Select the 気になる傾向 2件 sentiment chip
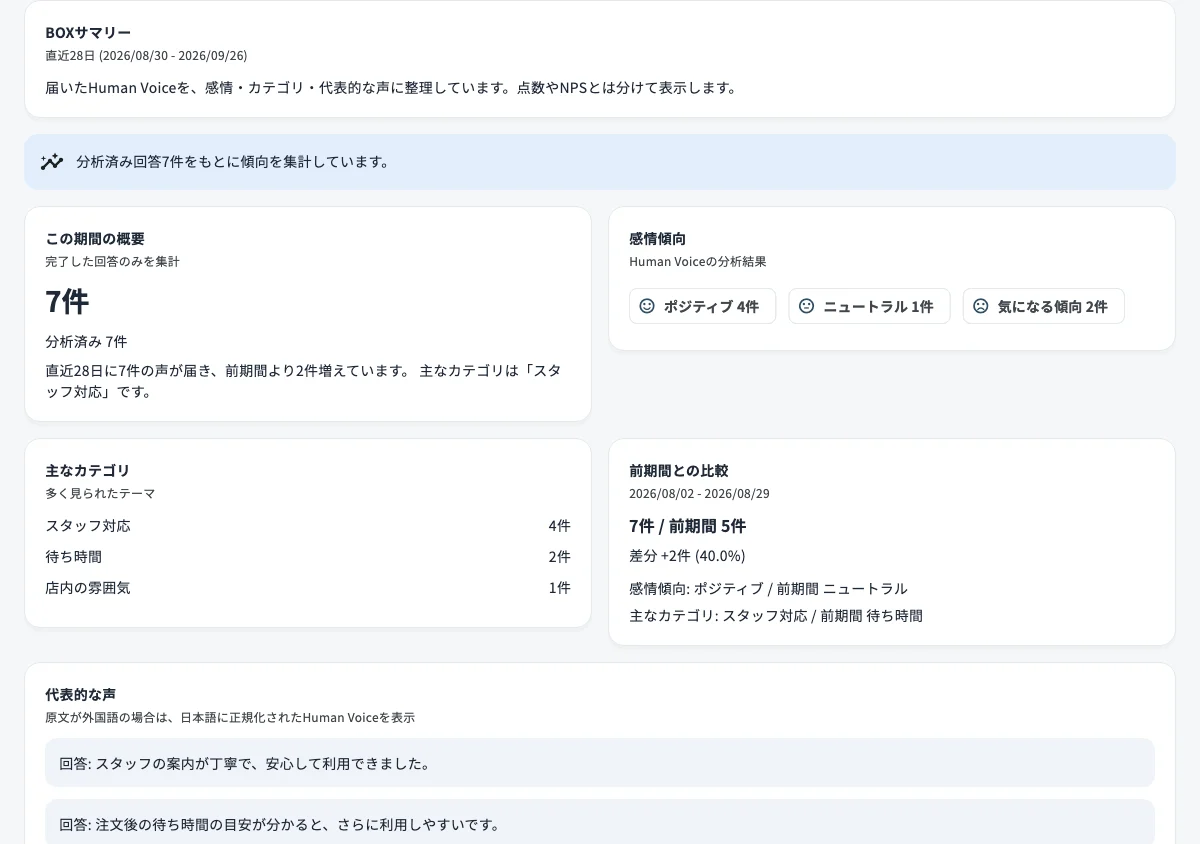The height and width of the screenshot is (844, 1200). pos(1044,306)
